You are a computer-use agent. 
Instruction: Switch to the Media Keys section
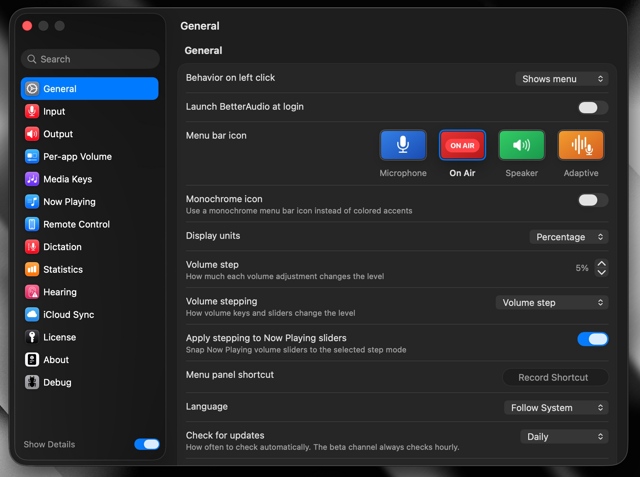[89, 179]
